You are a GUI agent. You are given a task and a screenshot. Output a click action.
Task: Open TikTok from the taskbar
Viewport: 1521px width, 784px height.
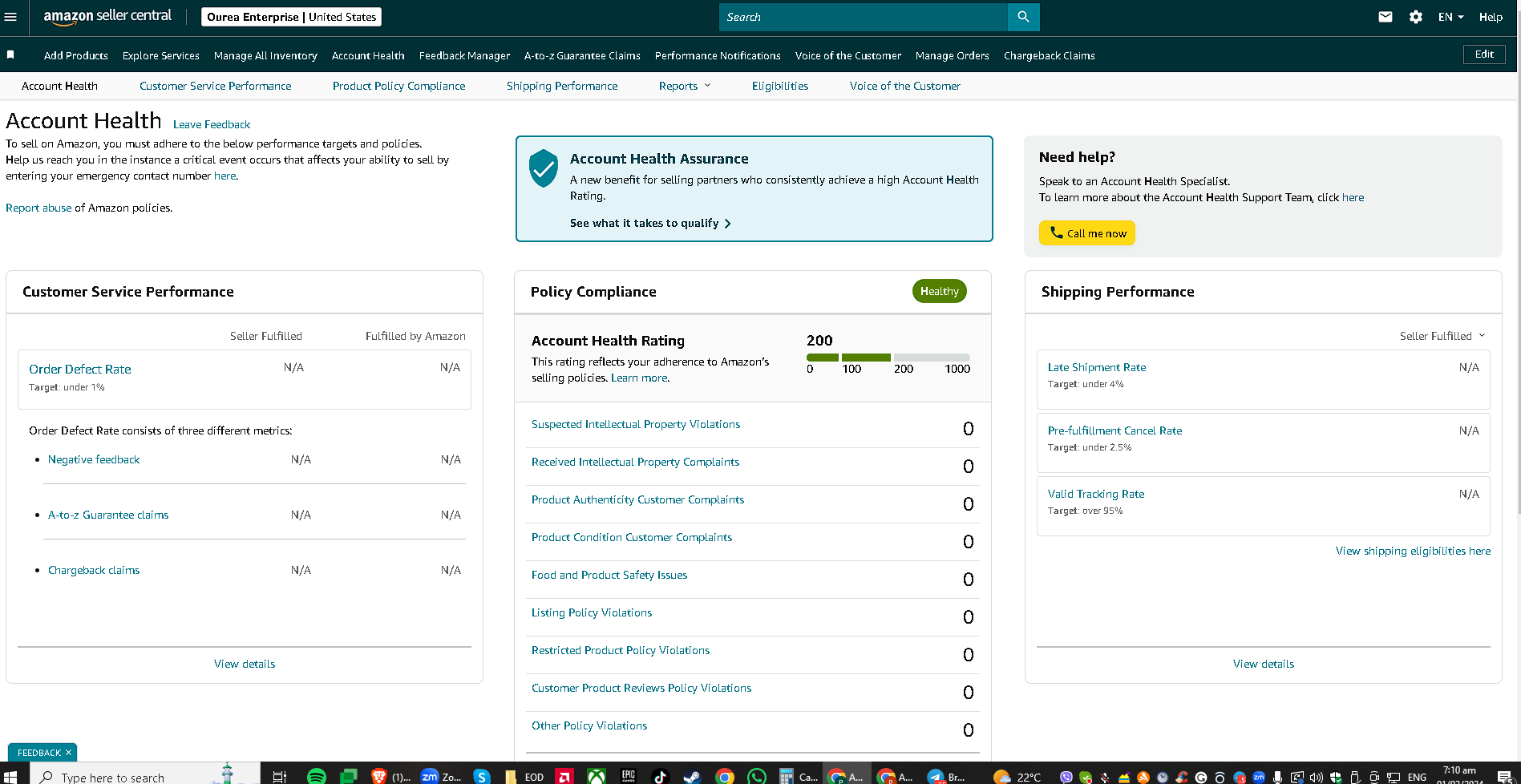pos(660,777)
